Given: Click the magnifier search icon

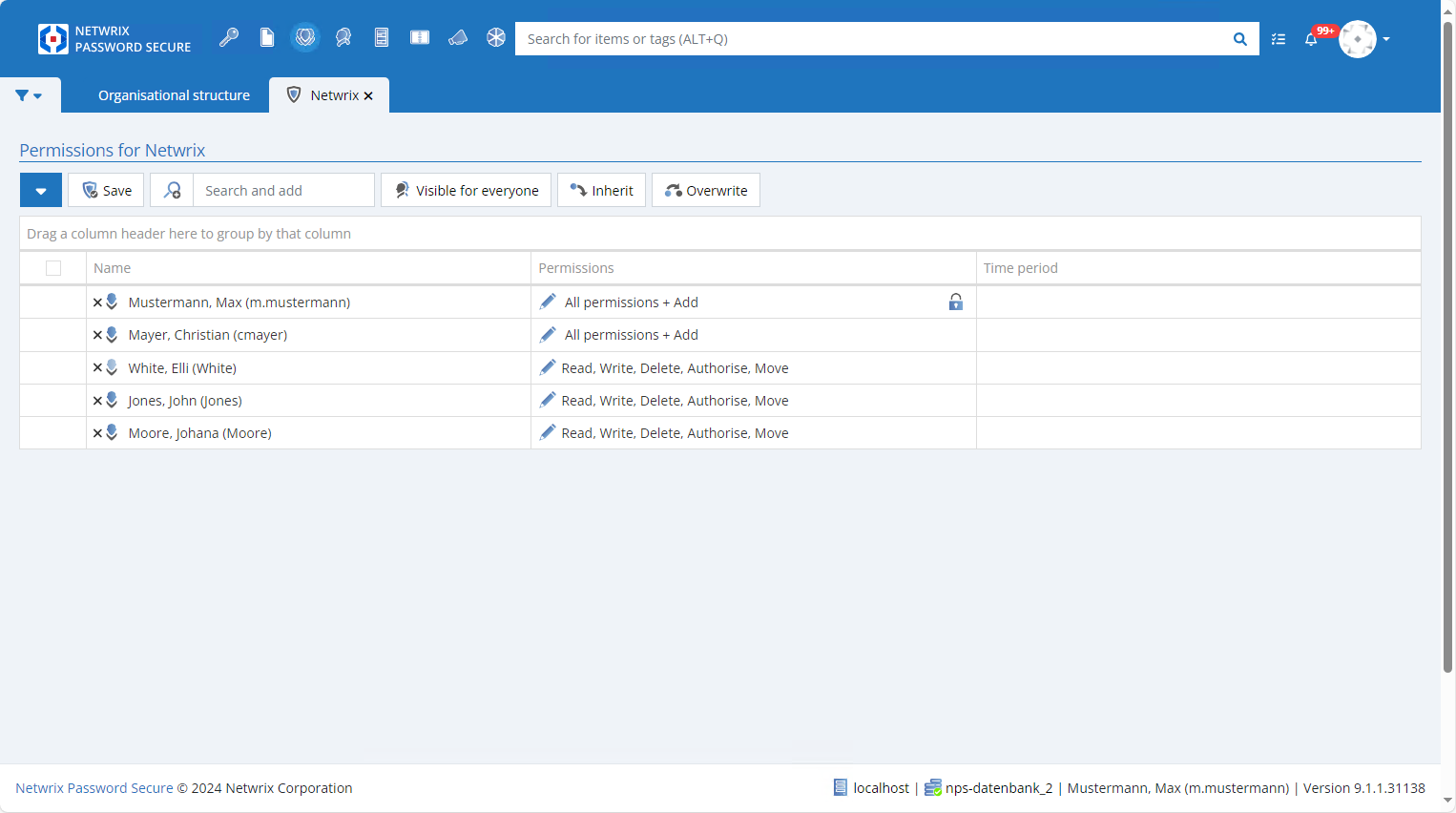Looking at the screenshot, I should tap(1240, 39).
